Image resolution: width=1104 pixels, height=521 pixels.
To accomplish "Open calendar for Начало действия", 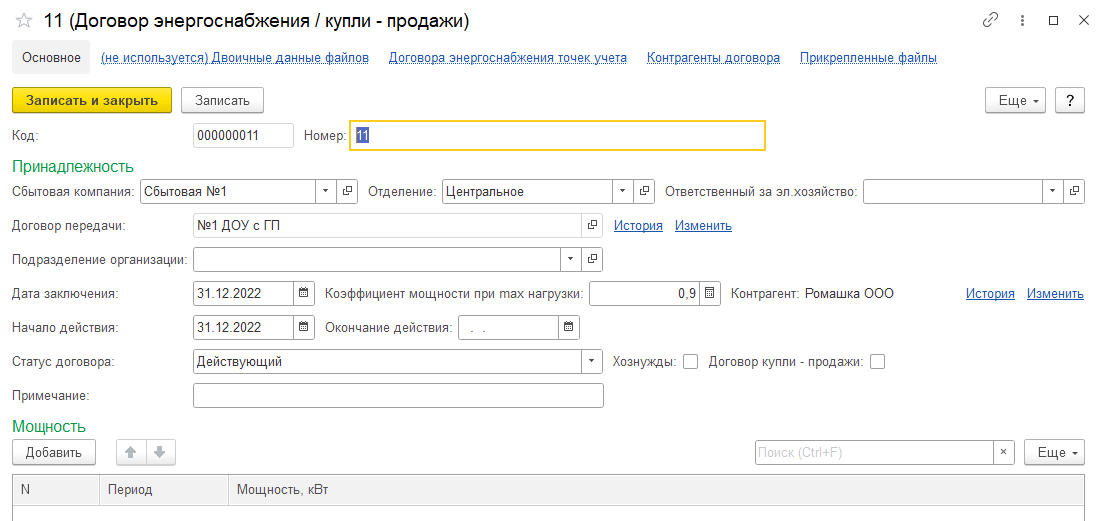I will [304, 327].
